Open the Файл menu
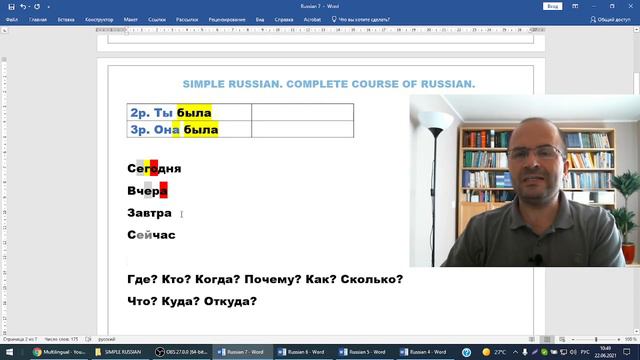 click(12, 20)
